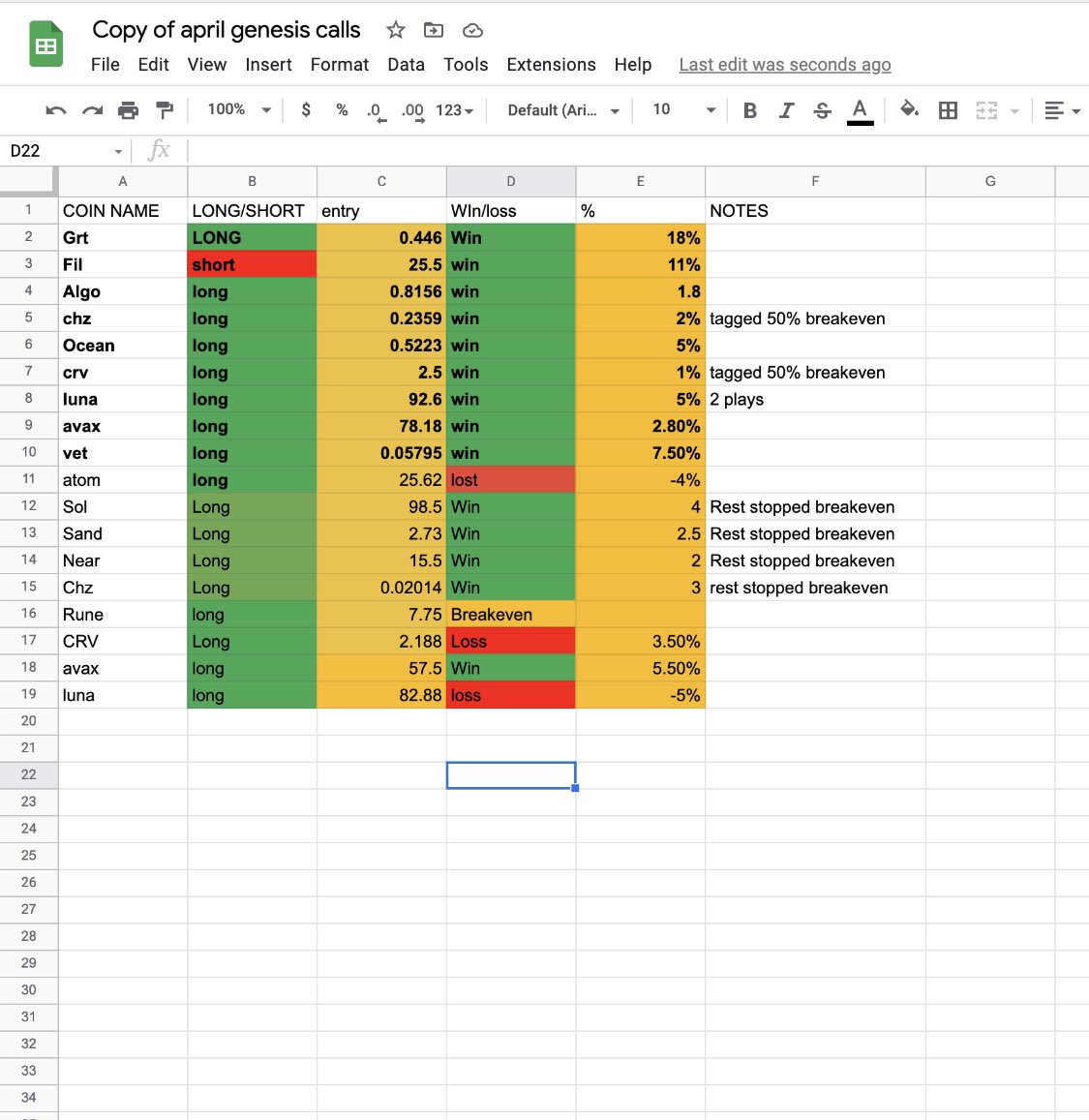
Task: Open the move to folder icon
Action: point(434,30)
